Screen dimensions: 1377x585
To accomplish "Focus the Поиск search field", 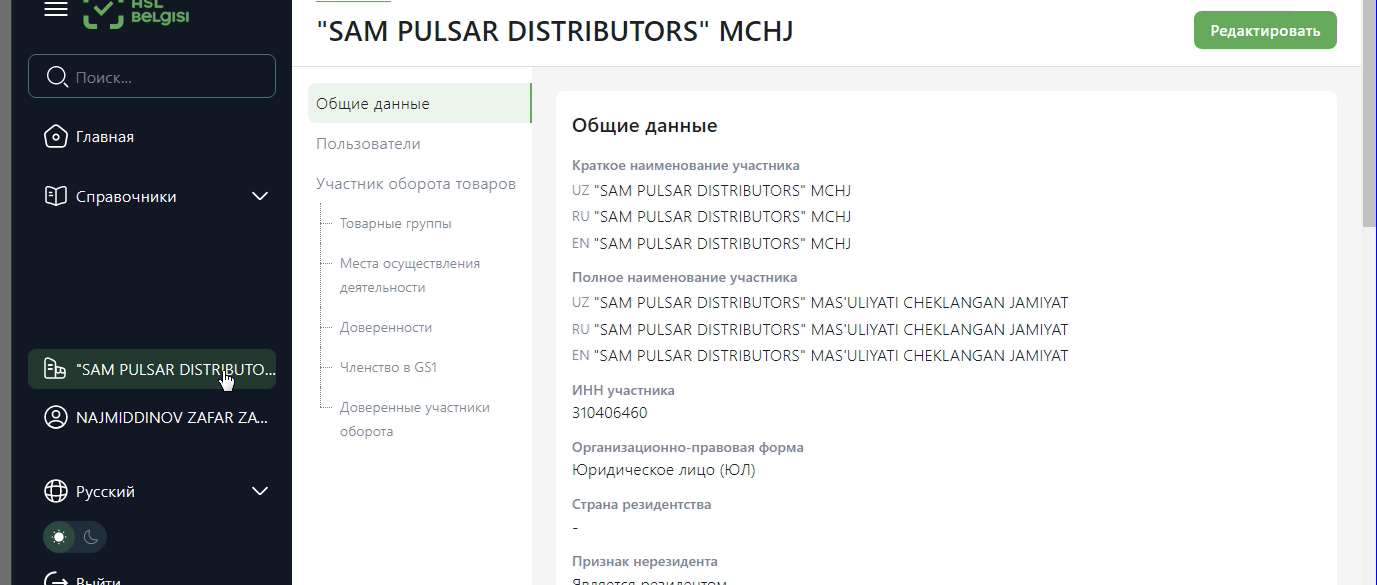I will click(x=152, y=76).
